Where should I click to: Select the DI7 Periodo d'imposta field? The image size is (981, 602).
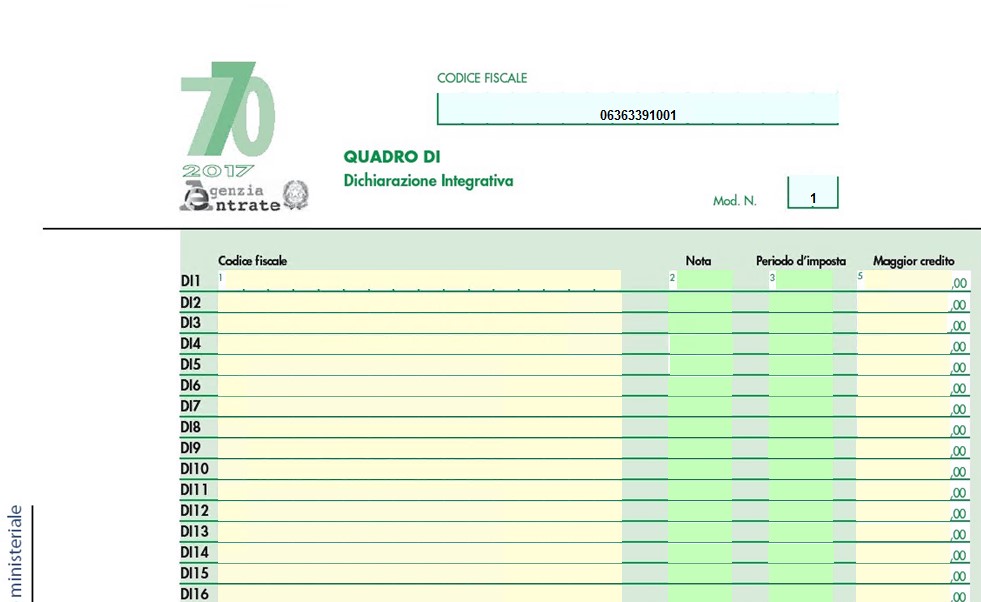pyautogui.click(x=801, y=406)
